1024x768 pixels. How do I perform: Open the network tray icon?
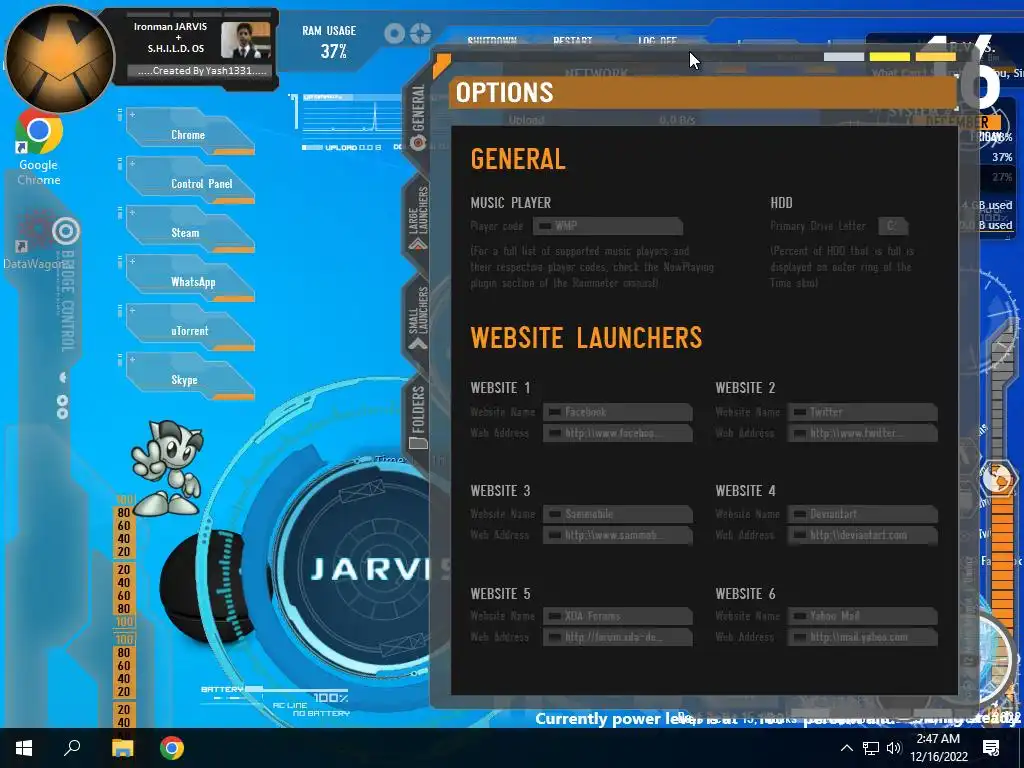pyautogui.click(x=871, y=748)
